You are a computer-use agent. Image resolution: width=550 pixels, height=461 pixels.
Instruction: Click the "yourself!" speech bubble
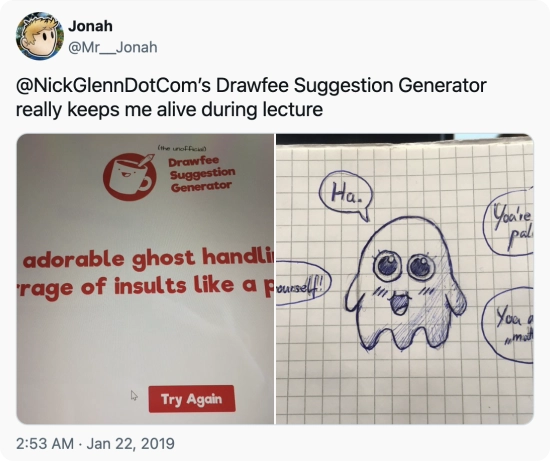click(x=301, y=283)
